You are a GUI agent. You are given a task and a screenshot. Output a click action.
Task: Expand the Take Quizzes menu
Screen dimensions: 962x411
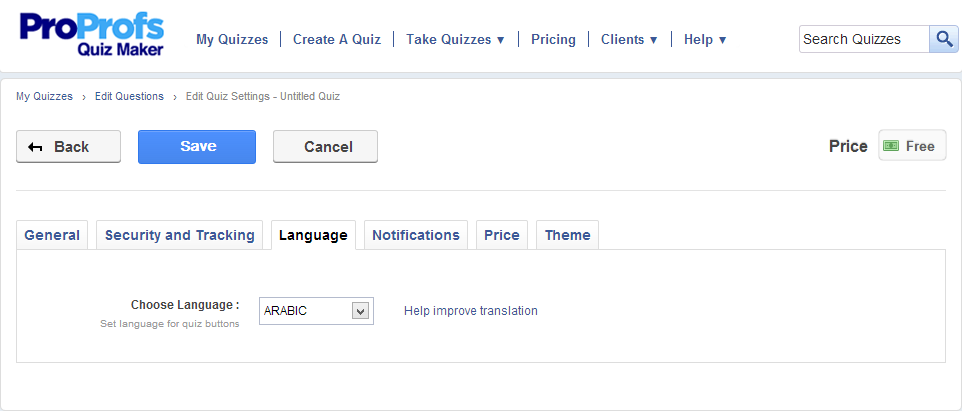click(x=455, y=40)
